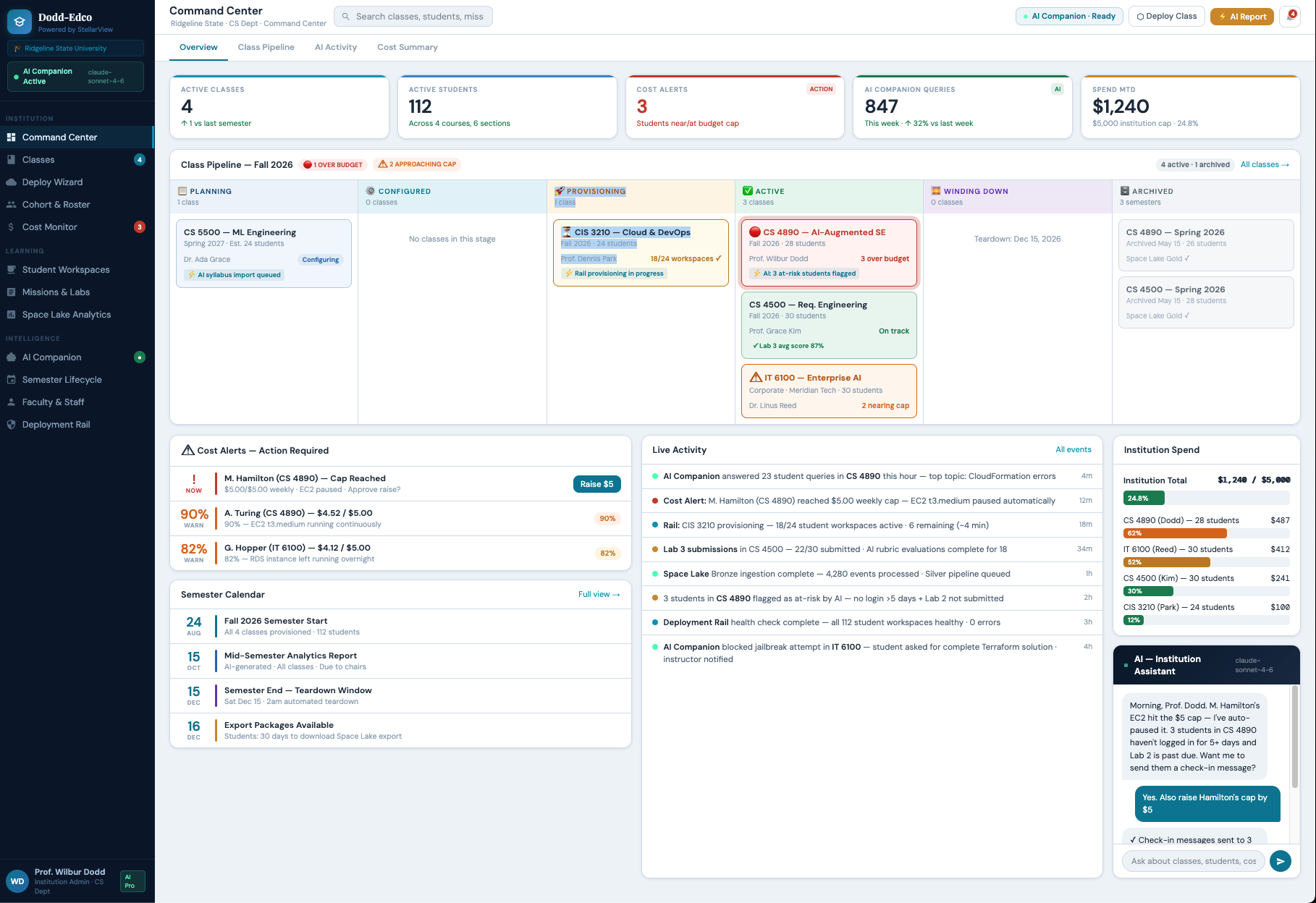Click the WD user avatar

click(x=17, y=881)
